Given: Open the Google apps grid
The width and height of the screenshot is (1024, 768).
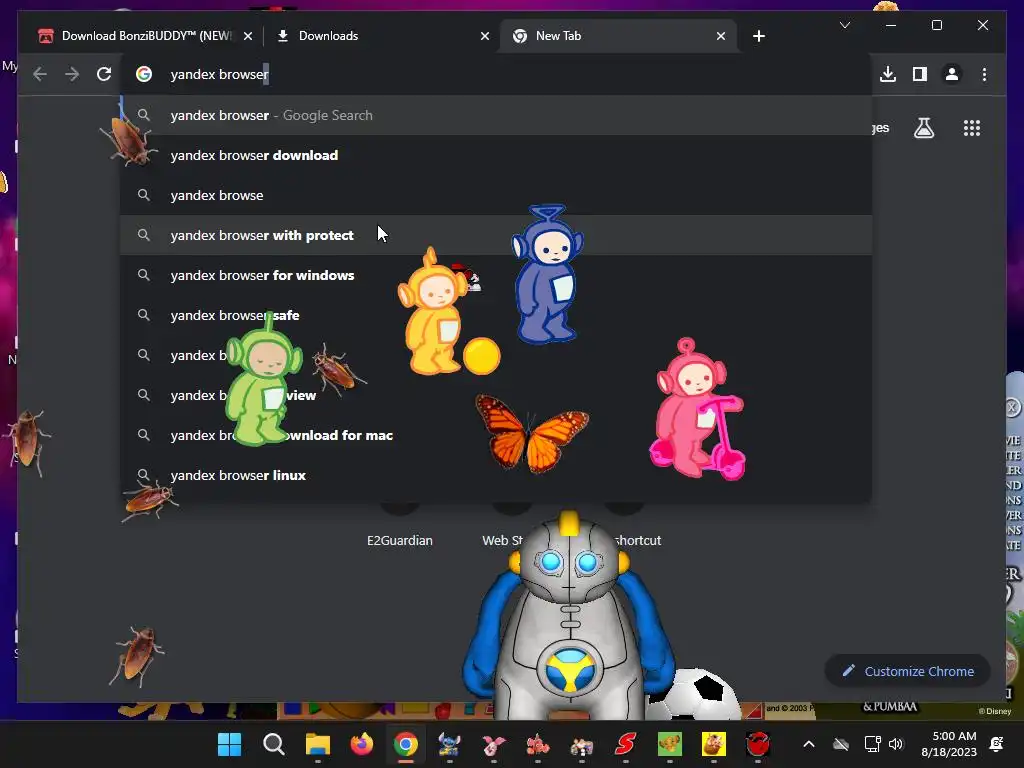Looking at the screenshot, I should click(972, 128).
